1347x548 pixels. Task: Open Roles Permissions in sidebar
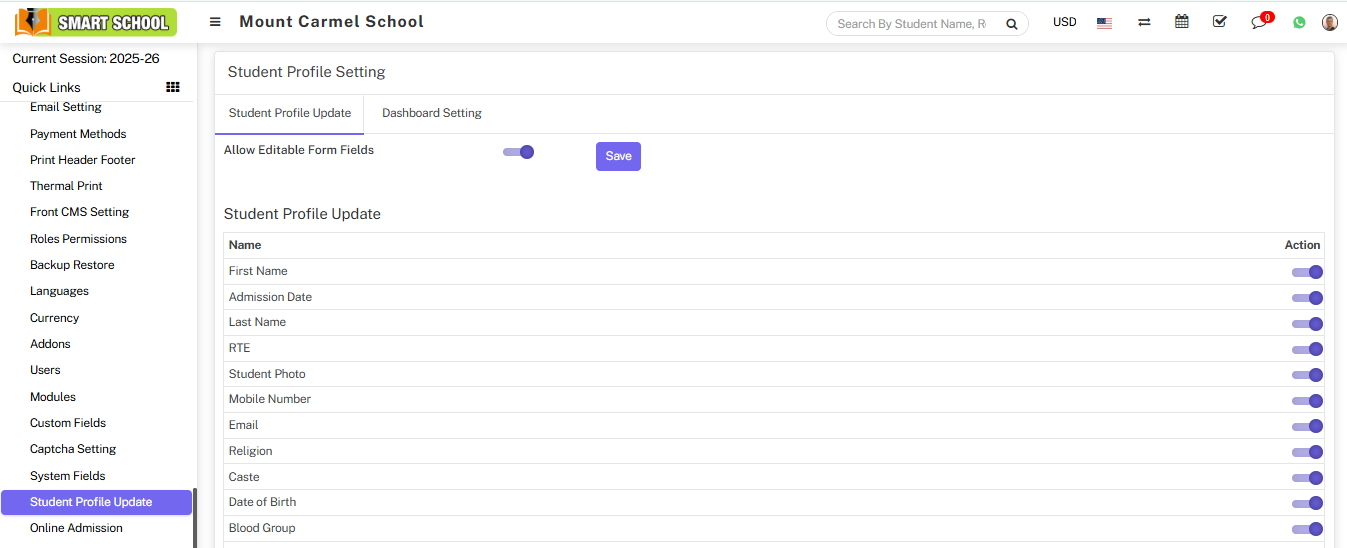(78, 239)
